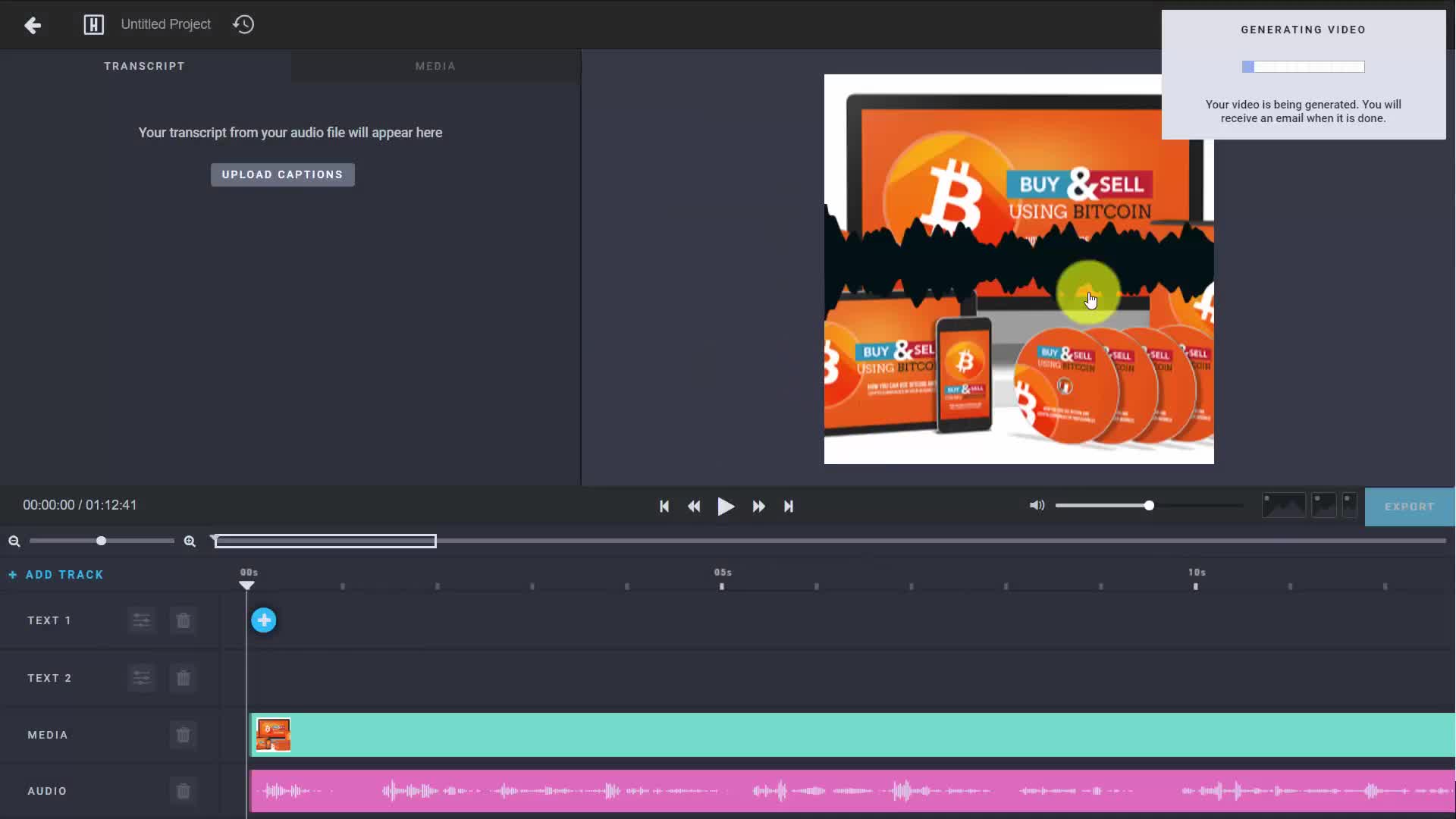Select the portrait aspect ratio icon
The width and height of the screenshot is (1456, 819).
[x=1349, y=505]
